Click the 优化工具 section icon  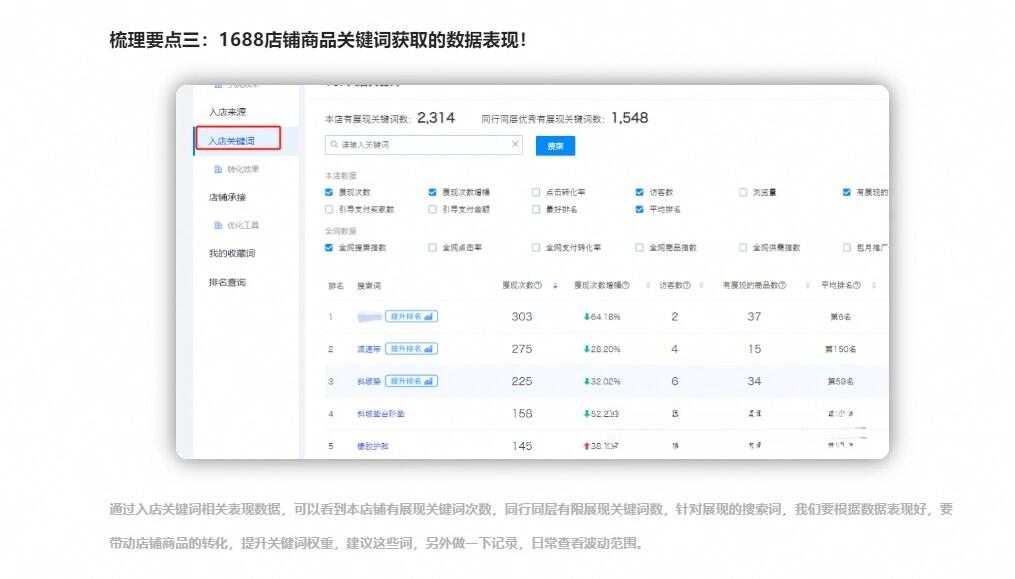point(218,225)
